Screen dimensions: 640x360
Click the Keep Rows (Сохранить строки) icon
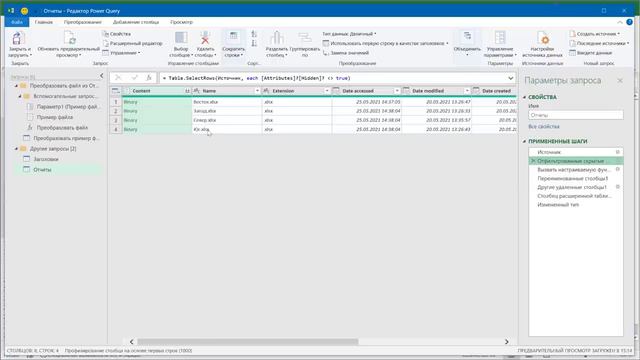pos(233,37)
